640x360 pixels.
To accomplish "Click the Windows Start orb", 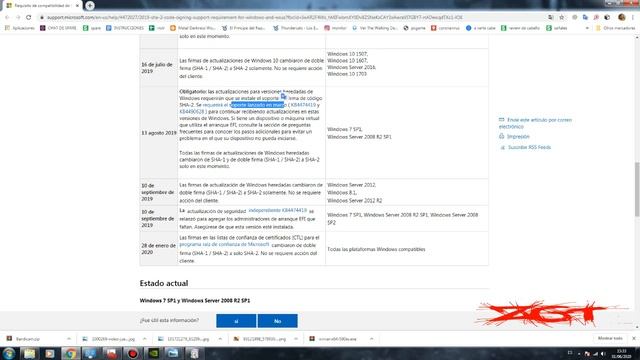I will (x=9, y=353).
